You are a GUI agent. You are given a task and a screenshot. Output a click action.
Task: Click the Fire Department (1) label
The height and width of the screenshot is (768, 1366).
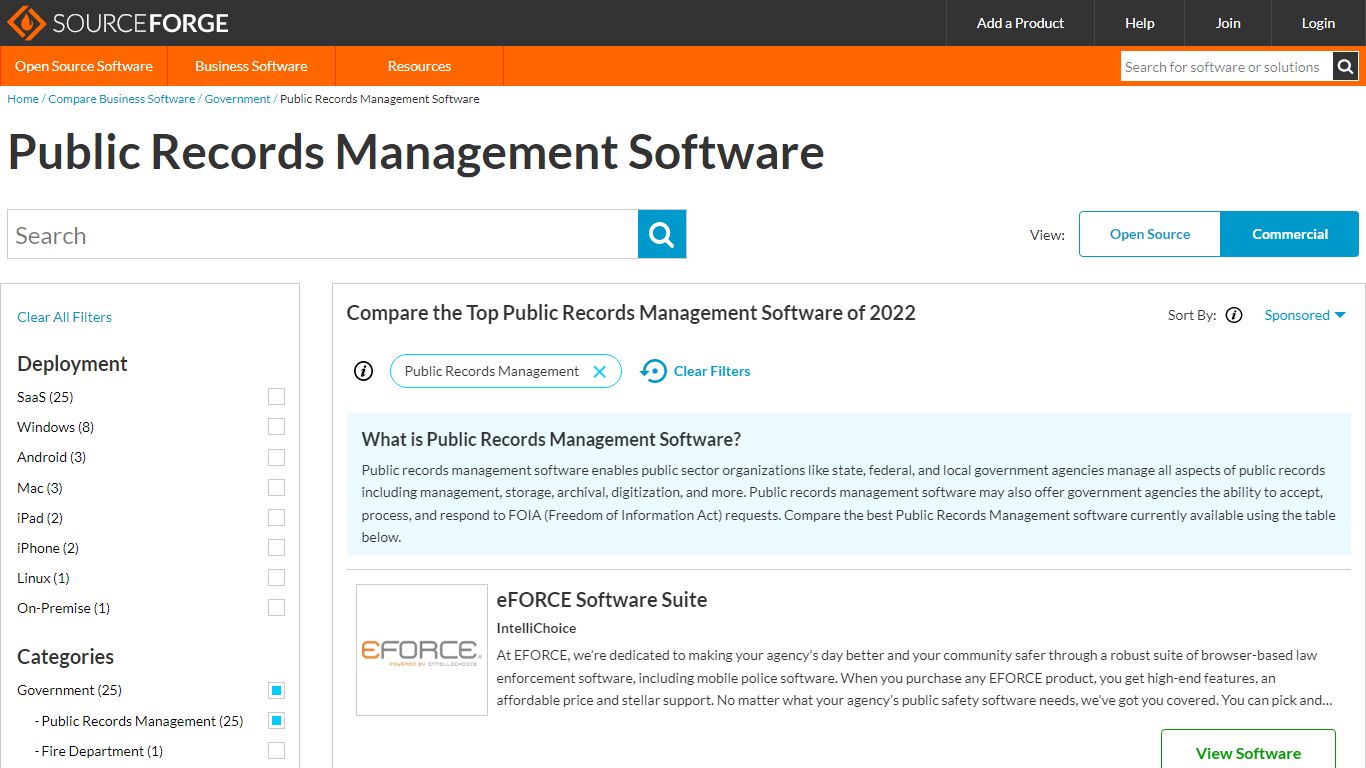[102, 751]
